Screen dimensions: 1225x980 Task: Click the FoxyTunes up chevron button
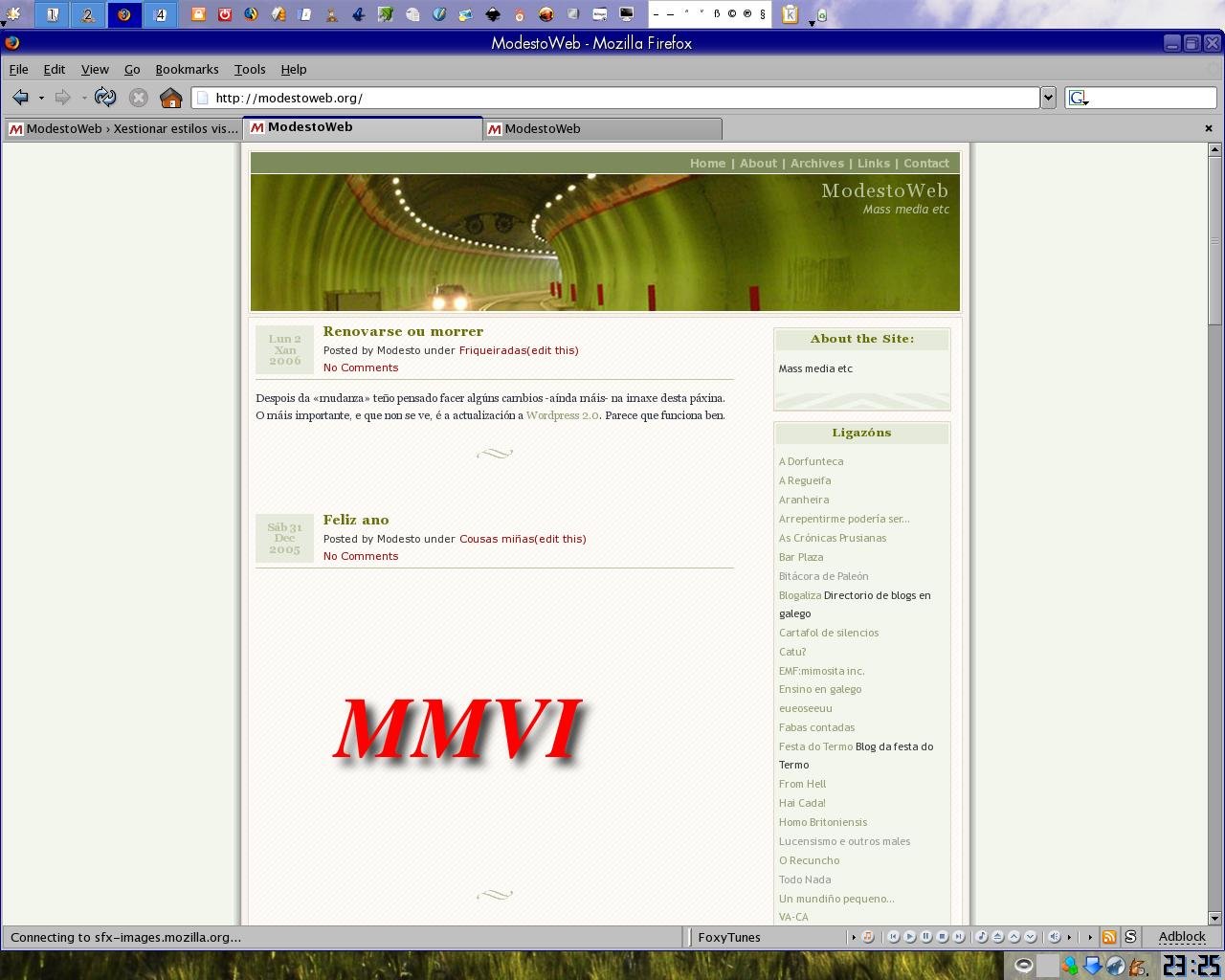pos(1013,937)
